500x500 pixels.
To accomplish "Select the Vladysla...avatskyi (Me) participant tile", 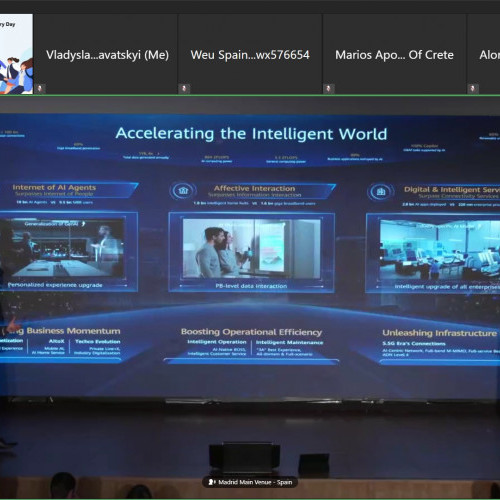I will pos(105,54).
